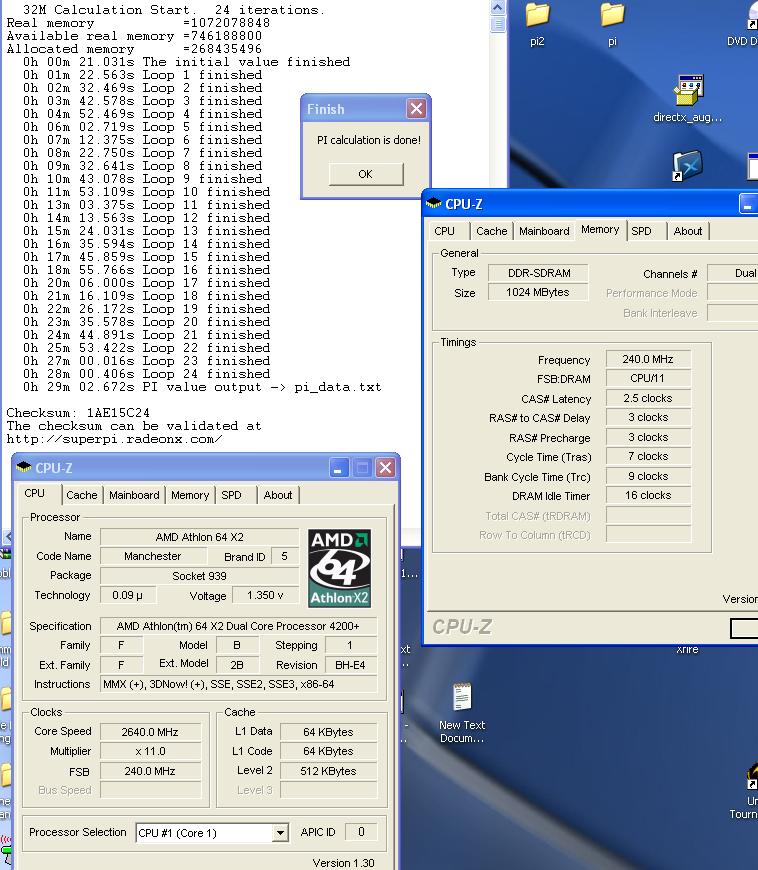Click Super PI scrollbar up arrow
The width and height of the screenshot is (758, 870).
[x=498, y=8]
